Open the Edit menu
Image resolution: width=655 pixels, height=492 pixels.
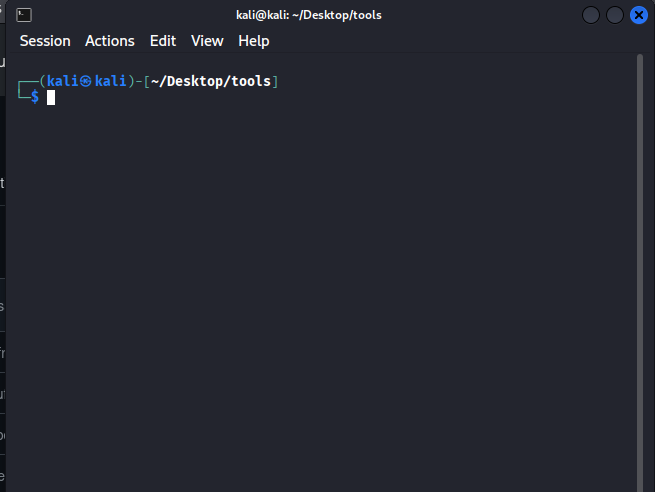[162, 41]
